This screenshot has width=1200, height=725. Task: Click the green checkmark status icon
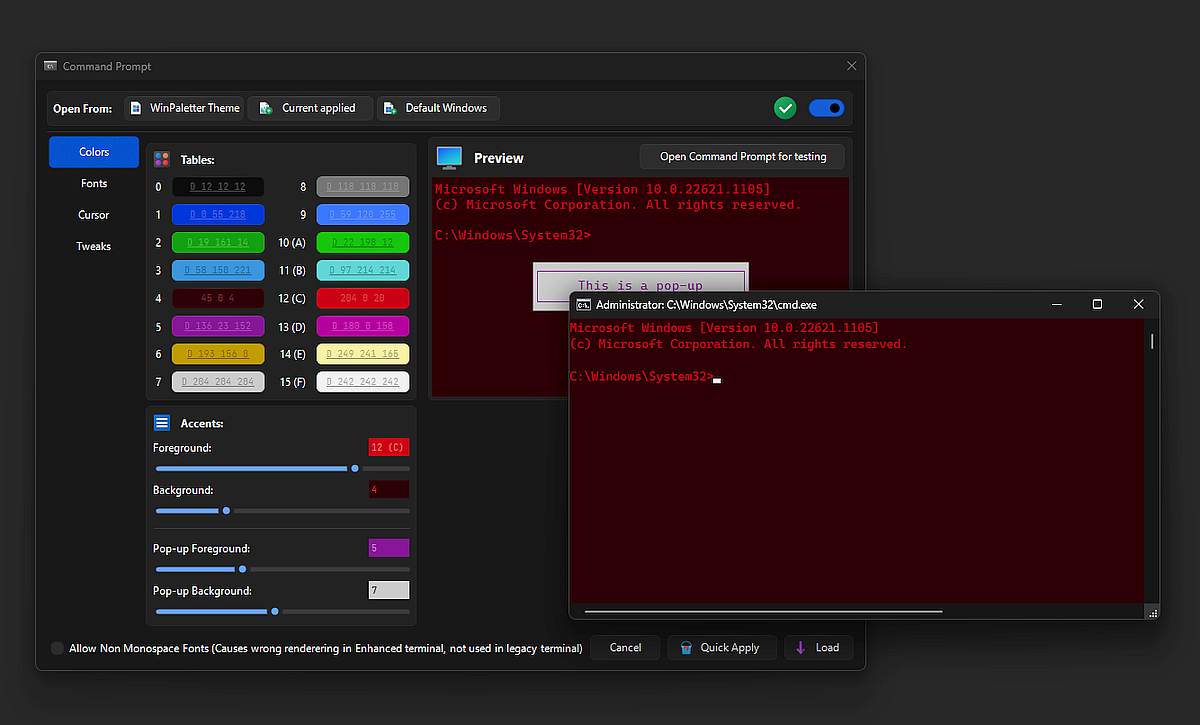pyautogui.click(x=785, y=108)
